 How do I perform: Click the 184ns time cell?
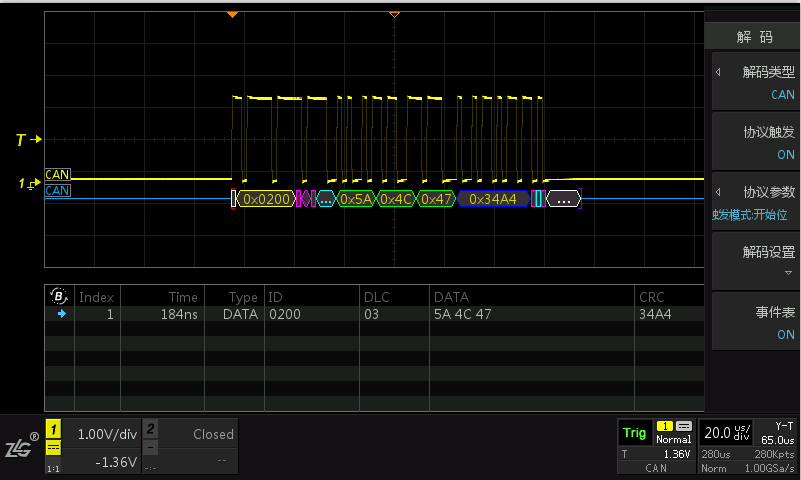click(x=179, y=314)
